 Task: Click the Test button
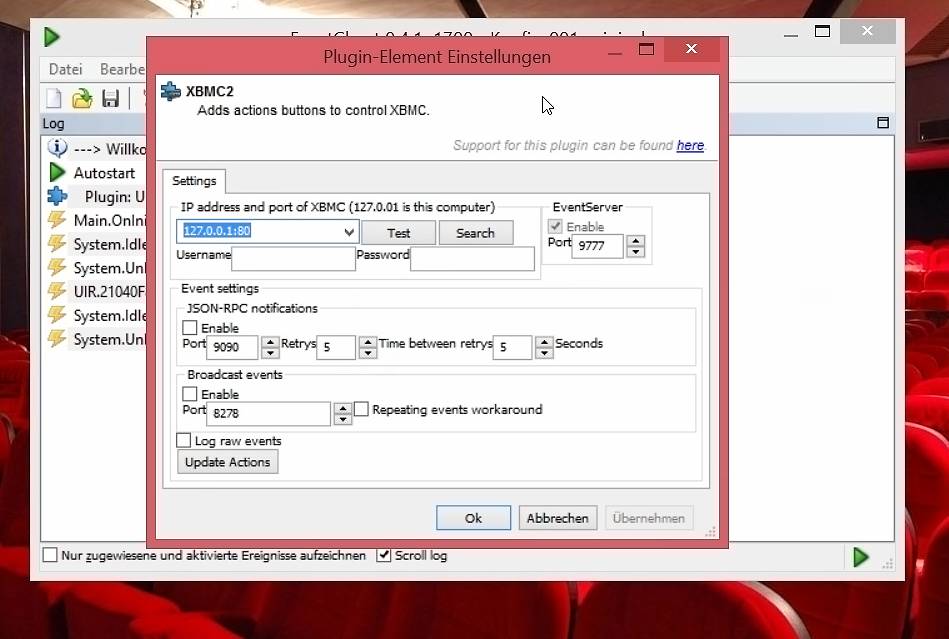click(x=398, y=233)
